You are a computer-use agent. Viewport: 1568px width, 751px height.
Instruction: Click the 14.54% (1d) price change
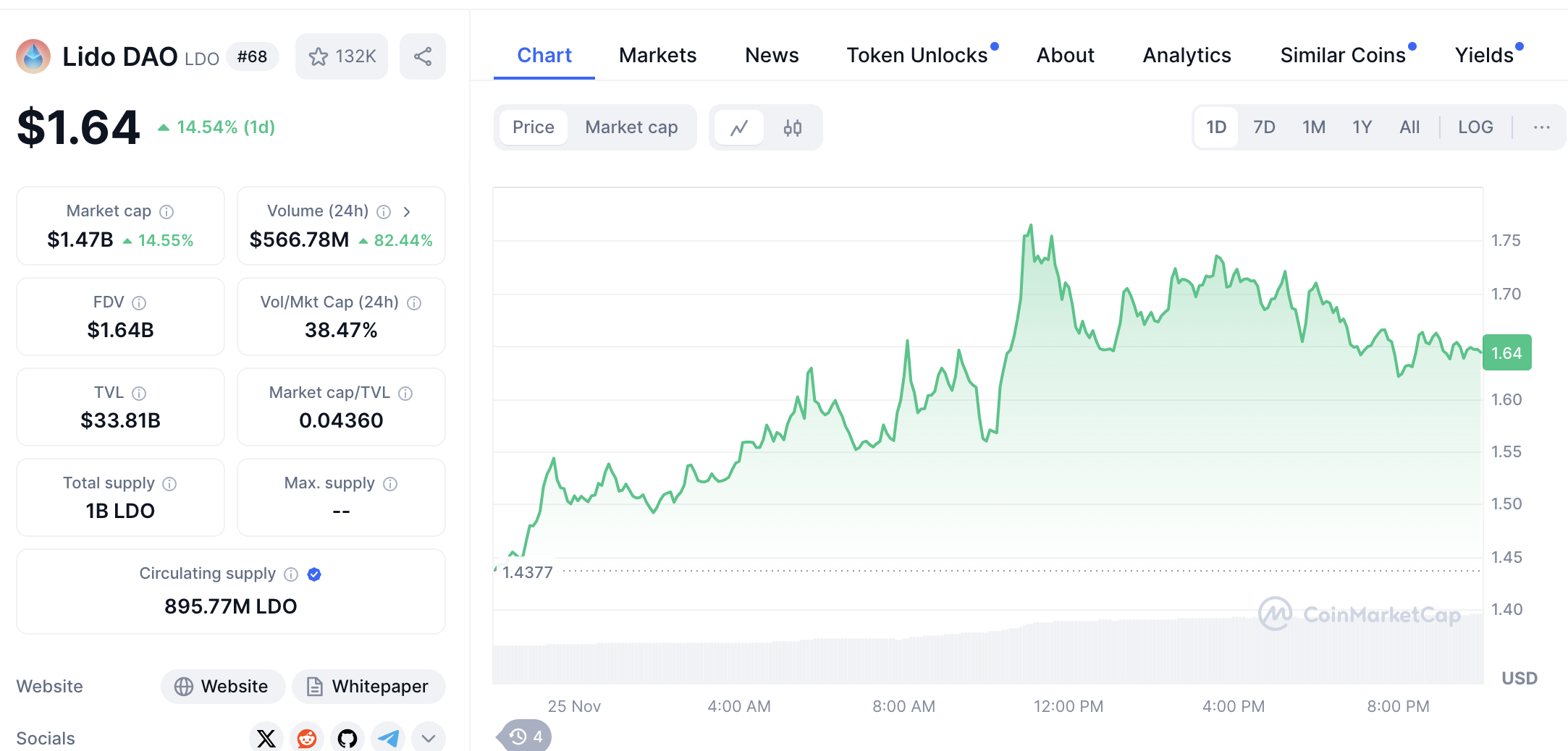(x=216, y=127)
